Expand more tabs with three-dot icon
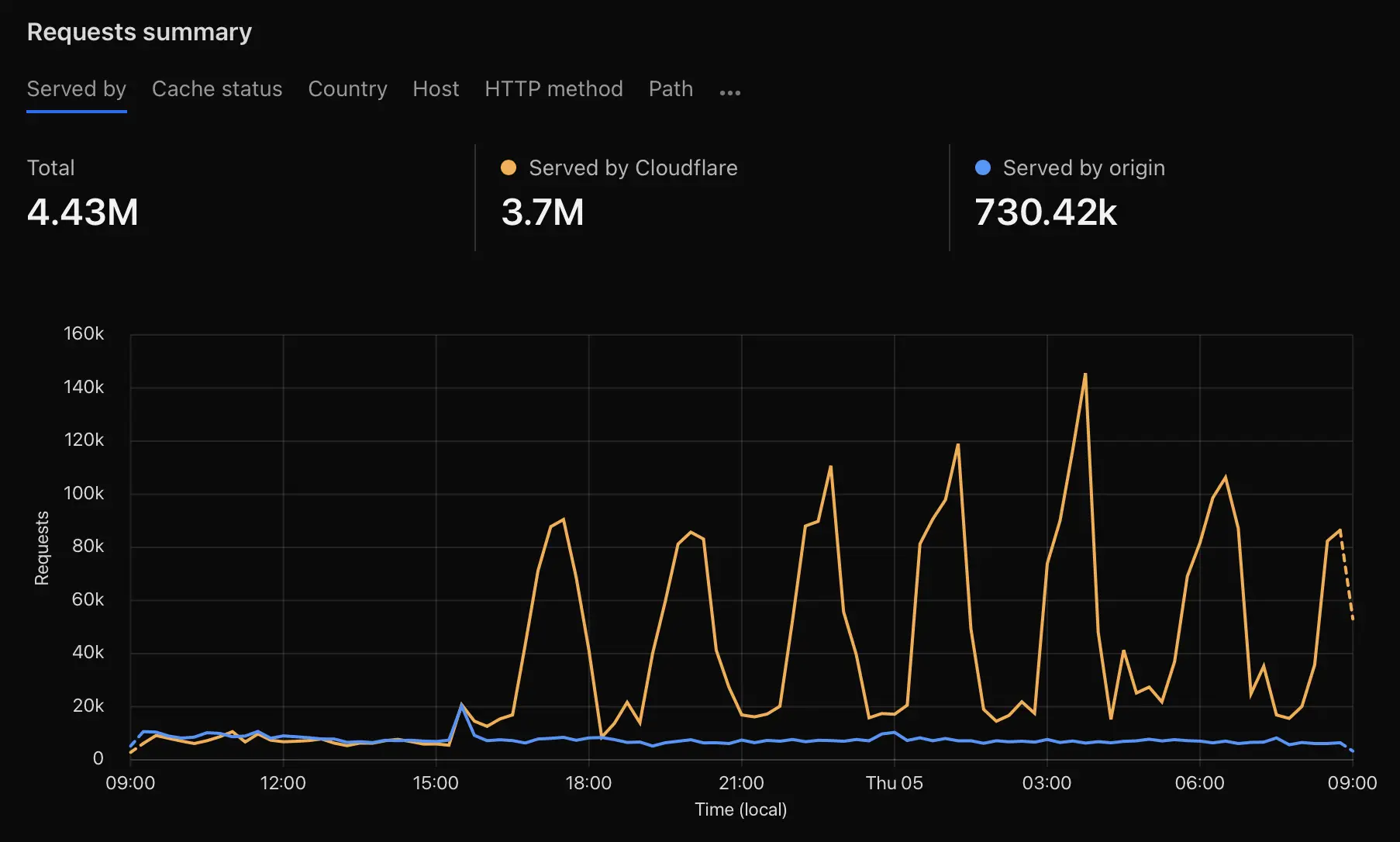Image resolution: width=1400 pixels, height=842 pixels. point(729,92)
